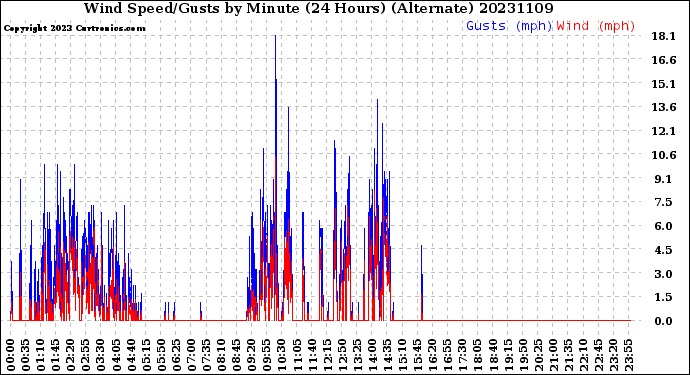
Task: Click the 19:15 time label
Action: [x=509, y=355]
